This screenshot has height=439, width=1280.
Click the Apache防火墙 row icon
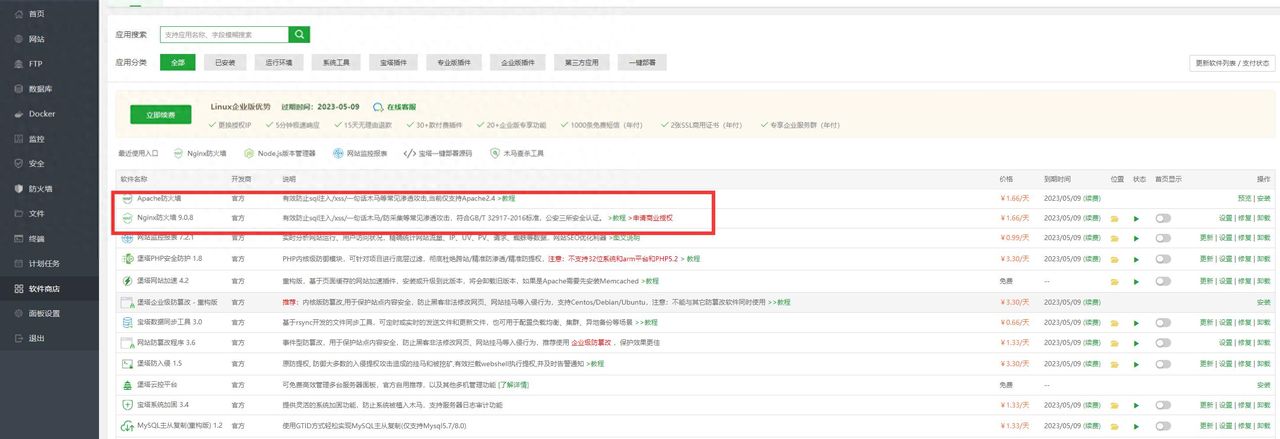(127, 198)
